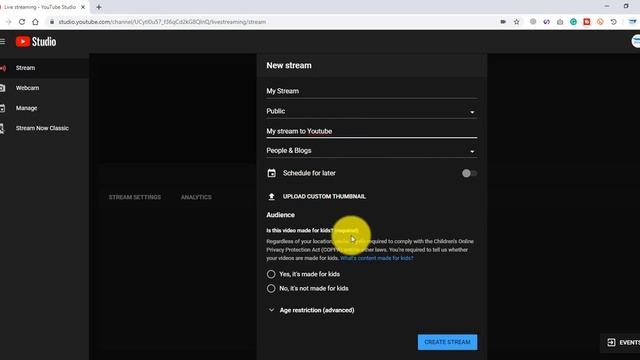
Task: Click the site lock icon
Action: [52, 22]
